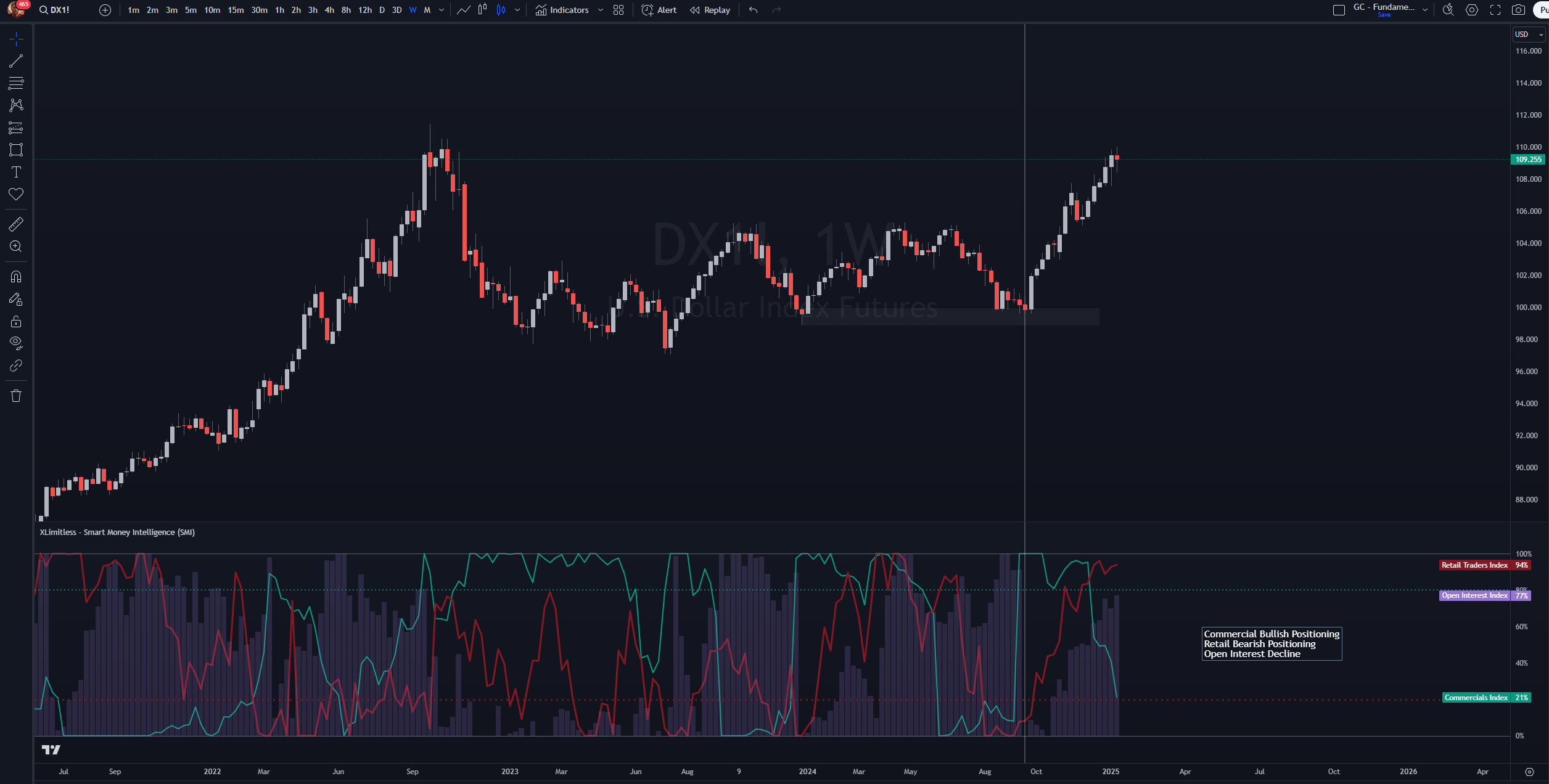Select the text annotation tool
Image resolution: width=1549 pixels, height=784 pixels.
[16, 172]
